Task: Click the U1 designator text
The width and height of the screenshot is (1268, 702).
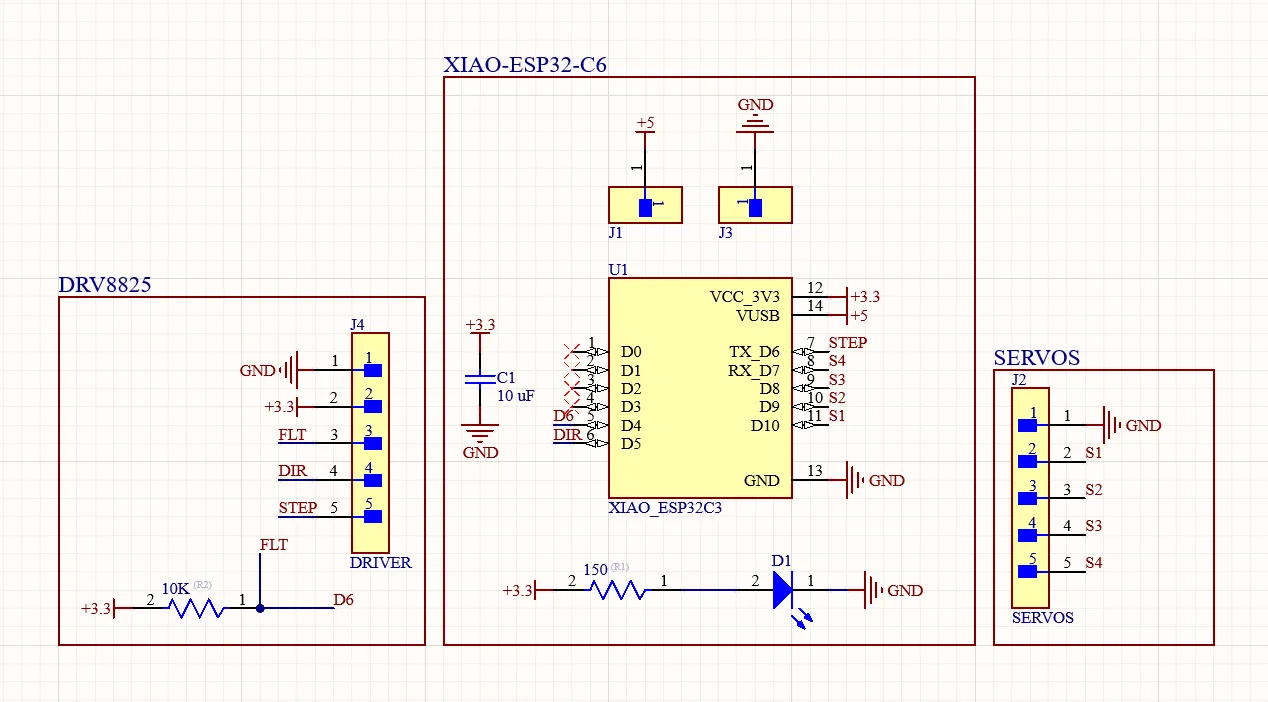Action: coord(618,269)
